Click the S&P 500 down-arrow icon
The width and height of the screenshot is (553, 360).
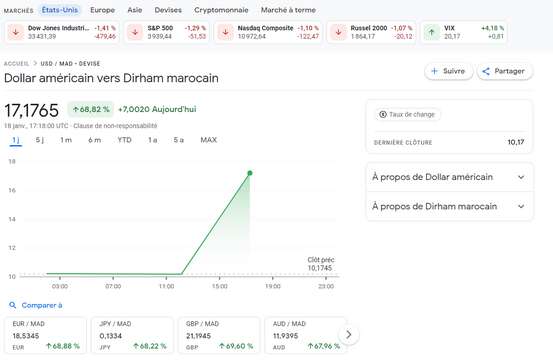(x=135, y=32)
